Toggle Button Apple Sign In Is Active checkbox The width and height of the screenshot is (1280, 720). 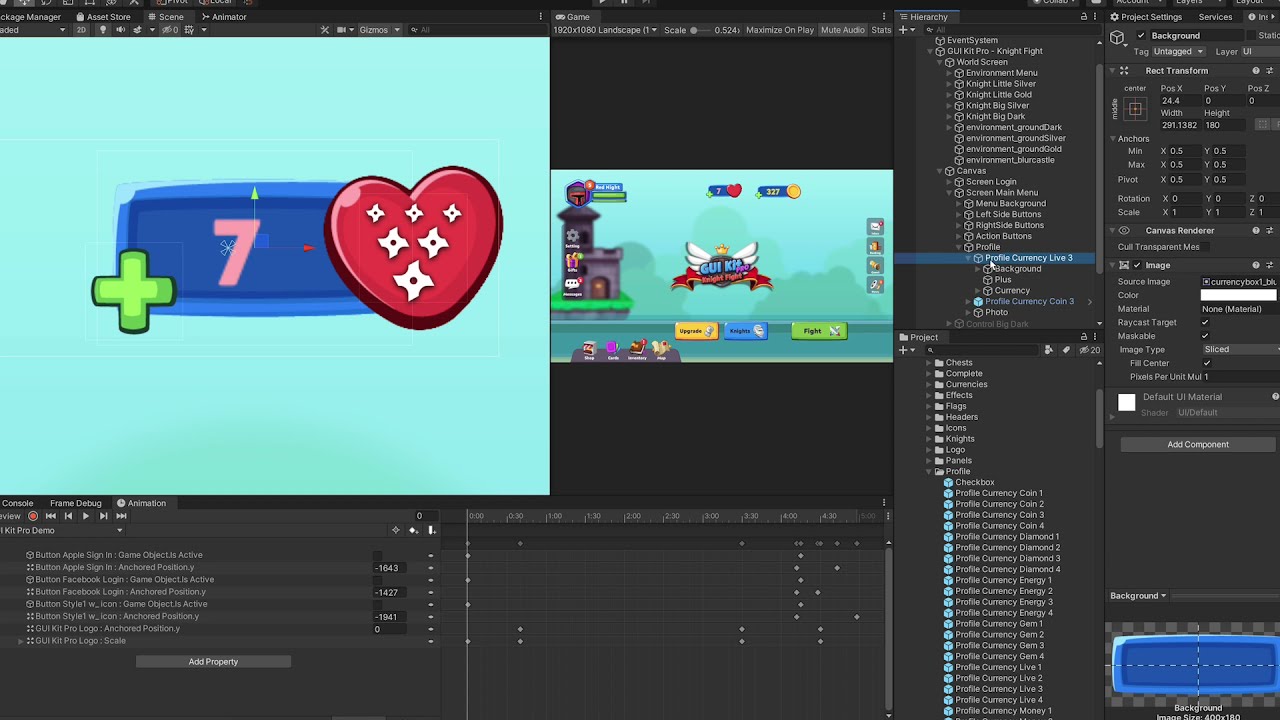pyautogui.click(x=377, y=555)
